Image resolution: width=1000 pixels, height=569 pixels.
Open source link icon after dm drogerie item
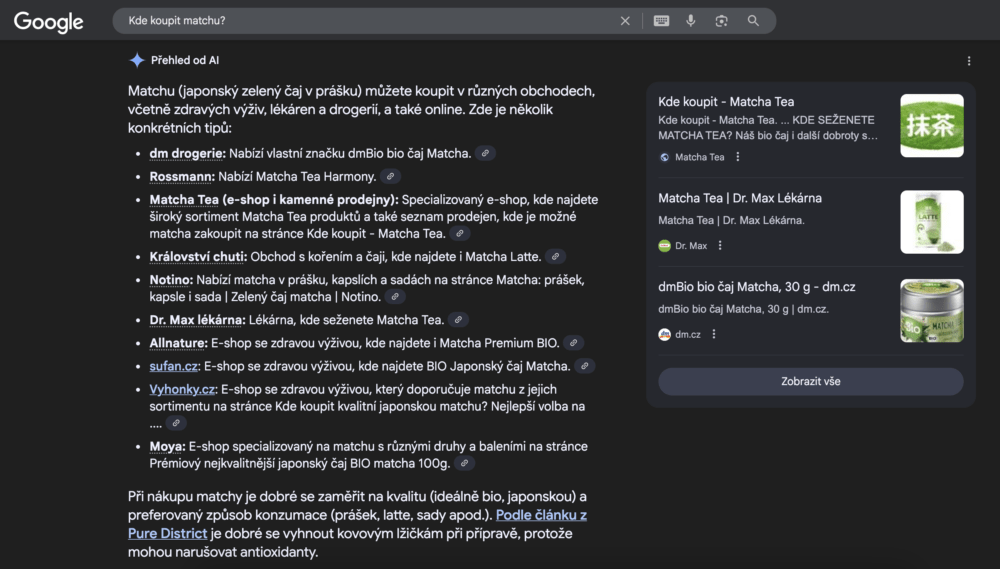(485, 153)
